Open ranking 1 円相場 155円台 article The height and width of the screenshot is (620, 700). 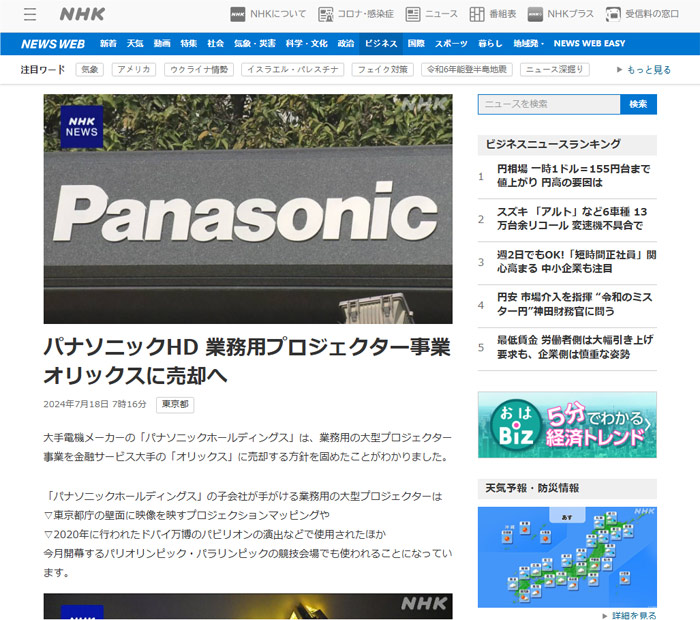tap(574, 176)
